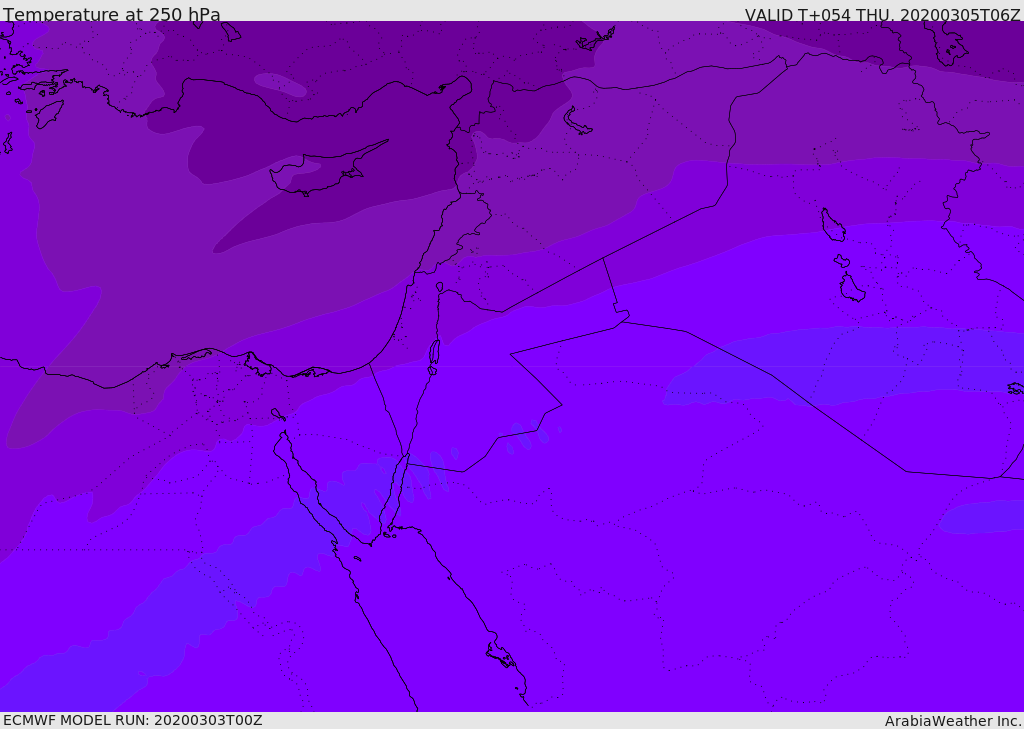Viewport: 1024px width, 729px height.
Task: Click the 'Temperature at 250 hPa' title text
Action: coord(112,14)
